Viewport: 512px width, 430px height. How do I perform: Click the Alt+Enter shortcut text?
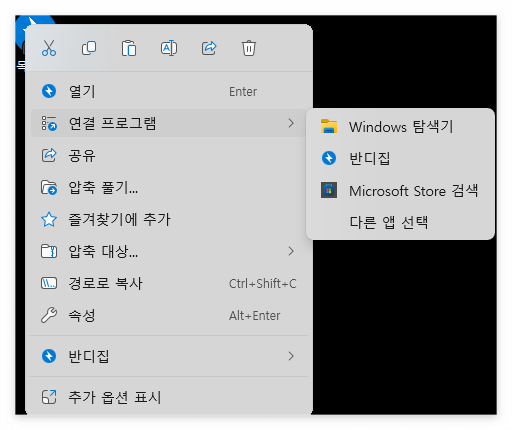pyautogui.click(x=255, y=315)
